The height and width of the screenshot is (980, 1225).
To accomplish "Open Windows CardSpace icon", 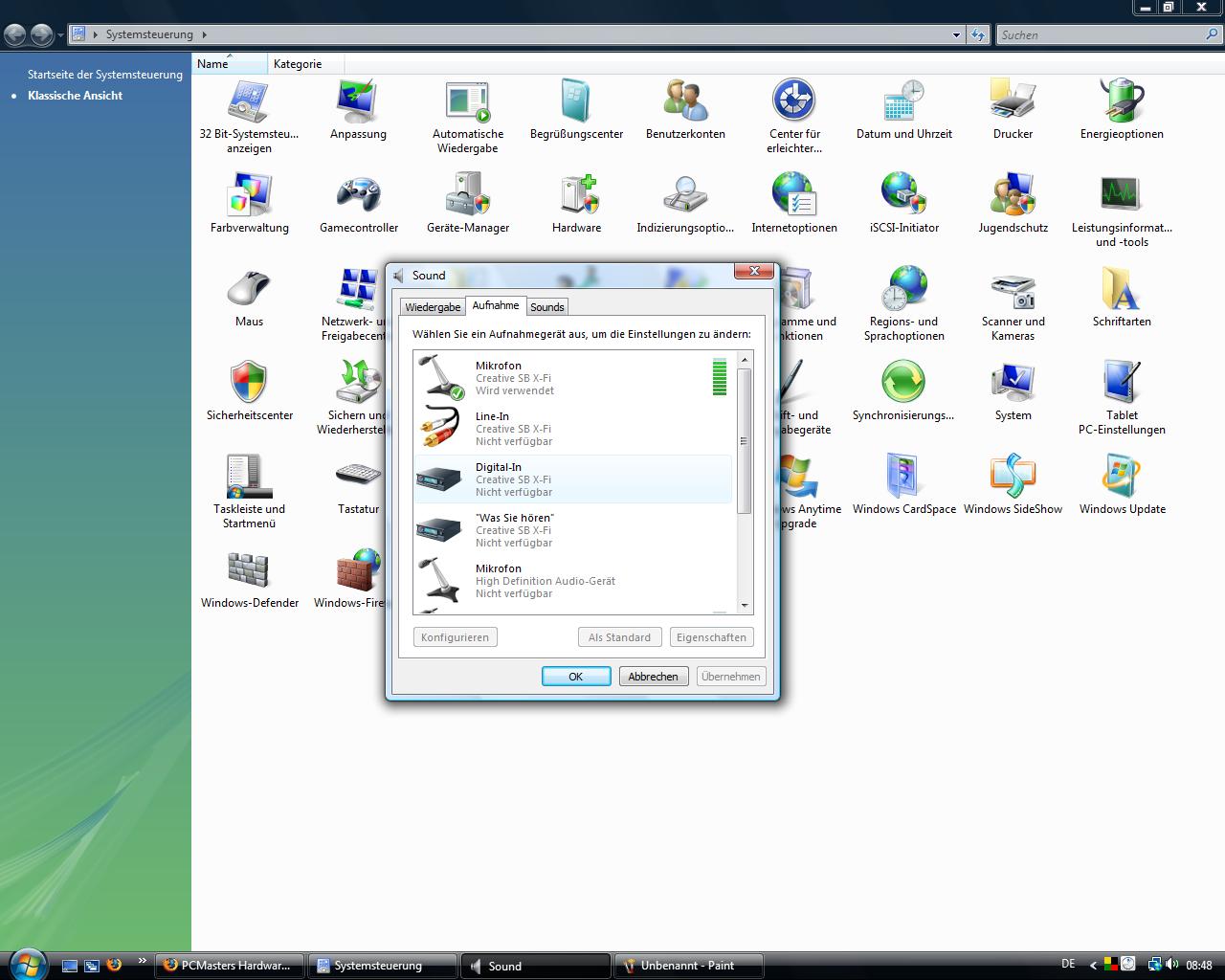I will [x=903, y=477].
